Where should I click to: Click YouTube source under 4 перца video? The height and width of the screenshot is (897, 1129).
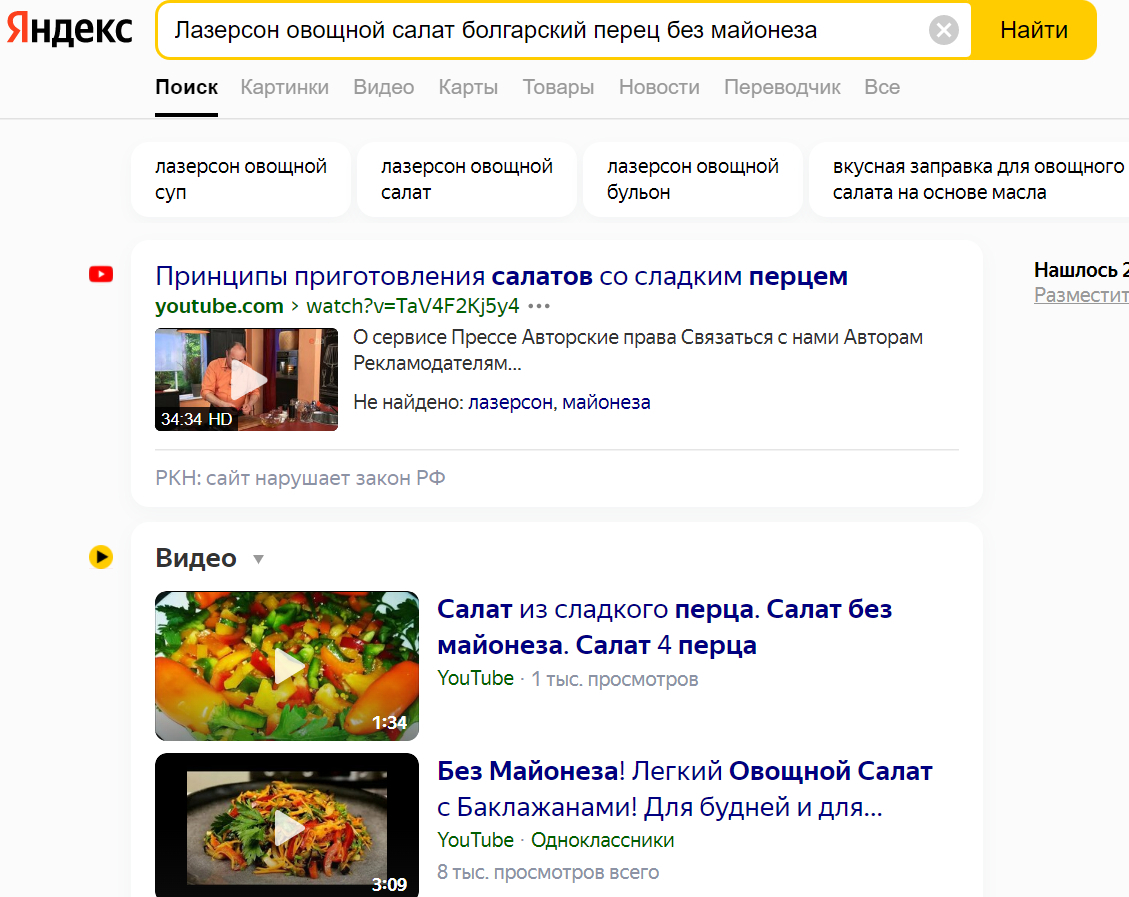[x=475, y=678]
